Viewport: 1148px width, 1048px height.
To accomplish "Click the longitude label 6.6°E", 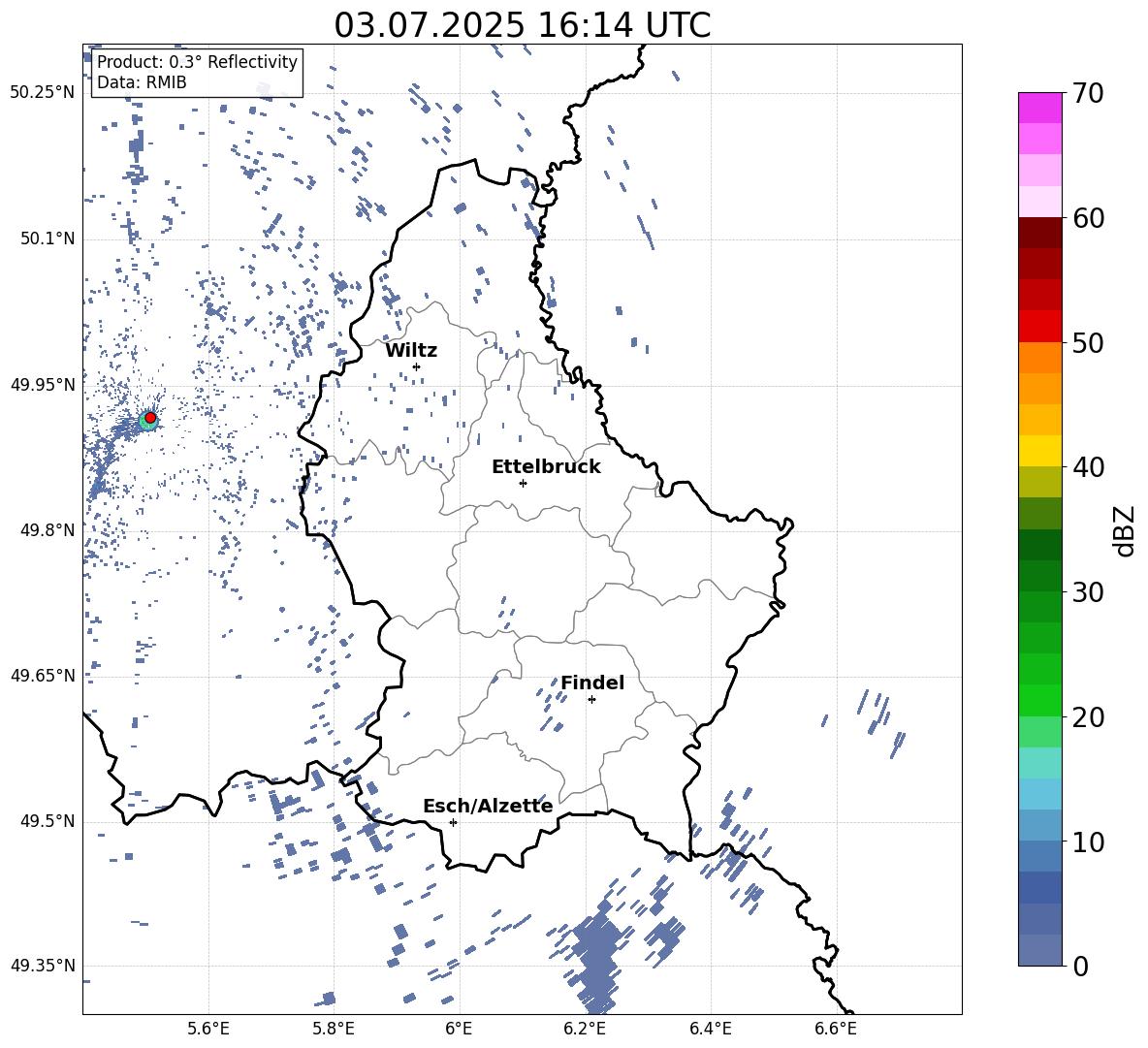I will [836, 1029].
